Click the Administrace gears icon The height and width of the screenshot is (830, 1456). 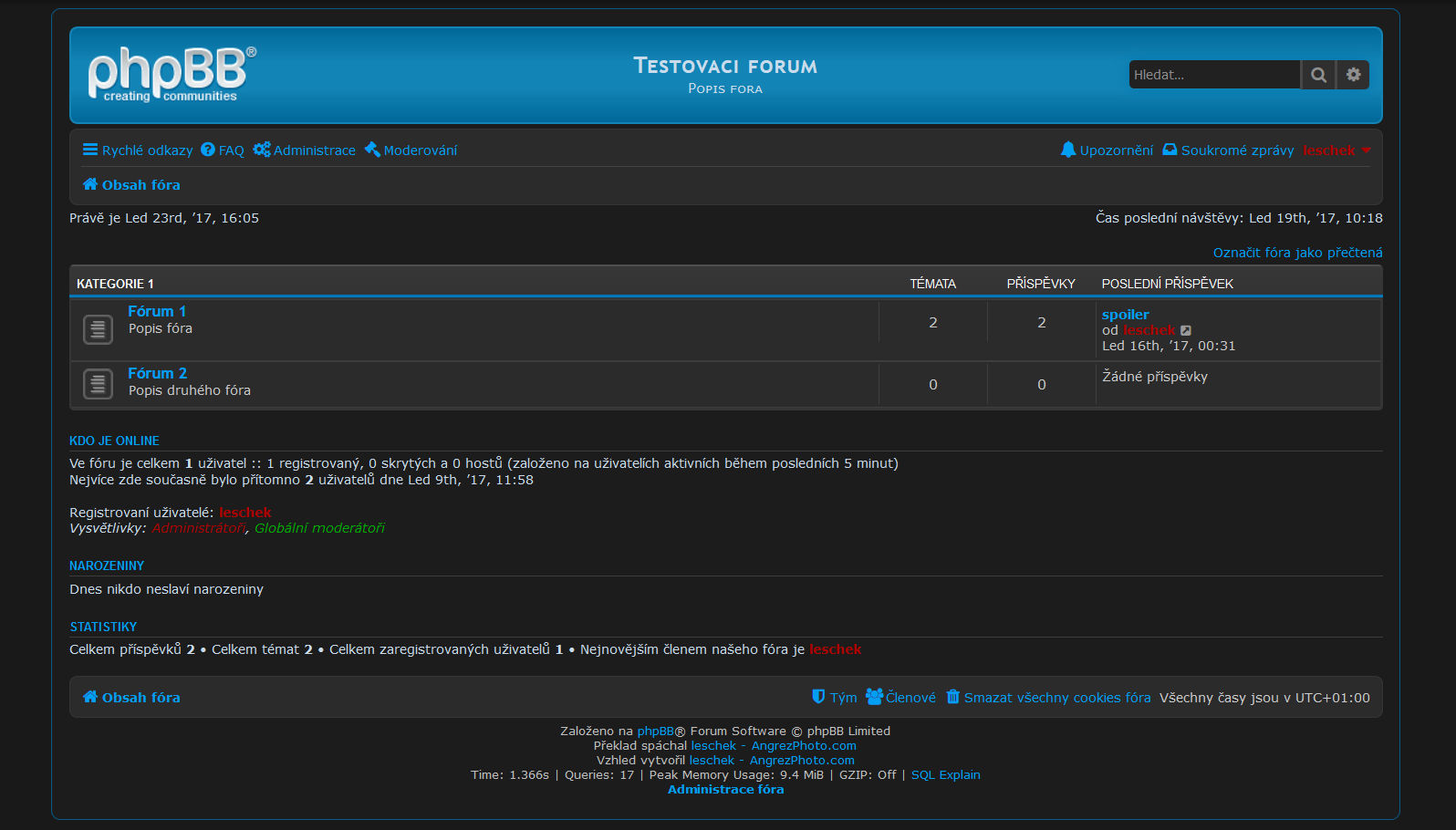click(262, 150)
